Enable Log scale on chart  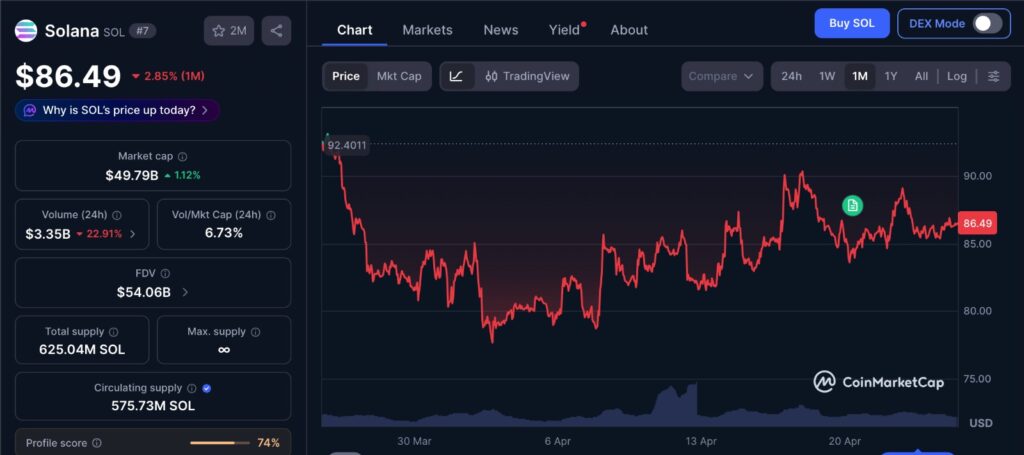pyautogui.click(x=957, y=76)
